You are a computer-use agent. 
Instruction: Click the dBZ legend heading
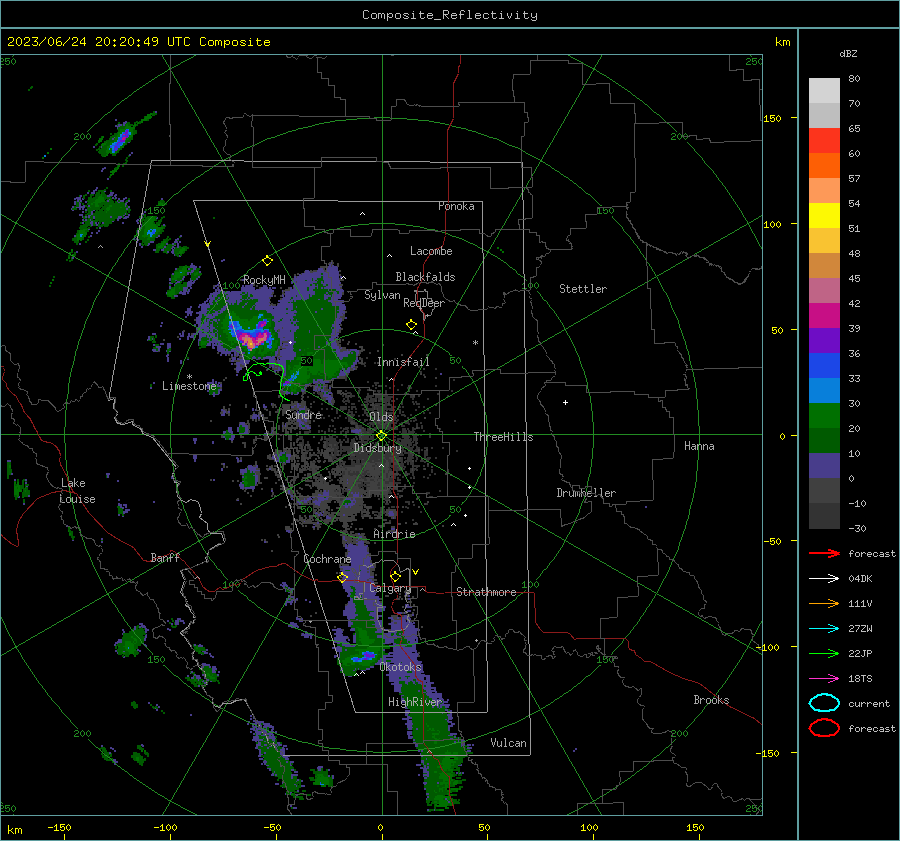[848, 54]
